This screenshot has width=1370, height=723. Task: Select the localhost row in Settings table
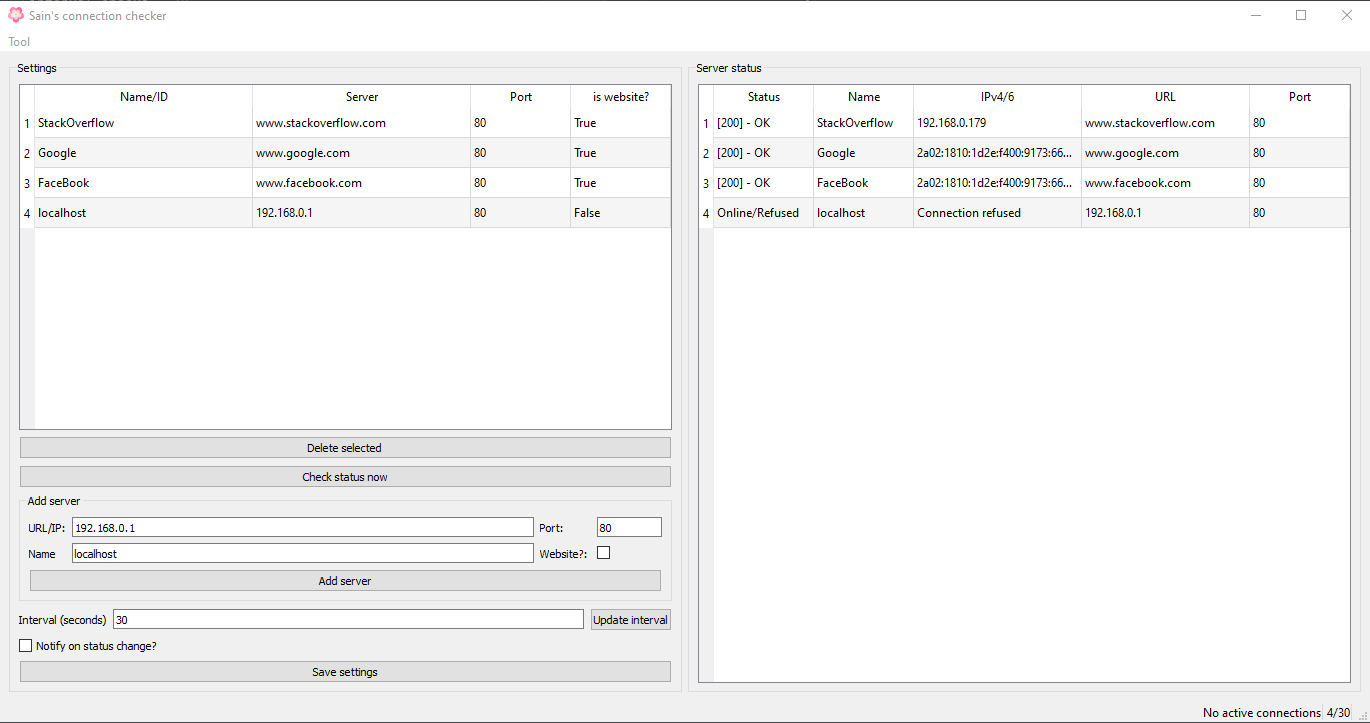click(x=143, y=212)
